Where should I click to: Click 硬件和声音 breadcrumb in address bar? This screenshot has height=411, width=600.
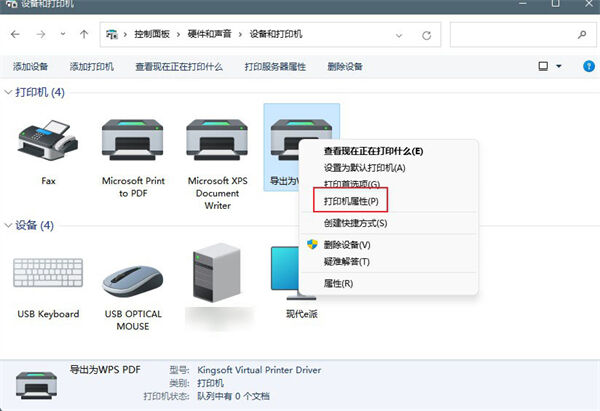[x=209, y=34]
